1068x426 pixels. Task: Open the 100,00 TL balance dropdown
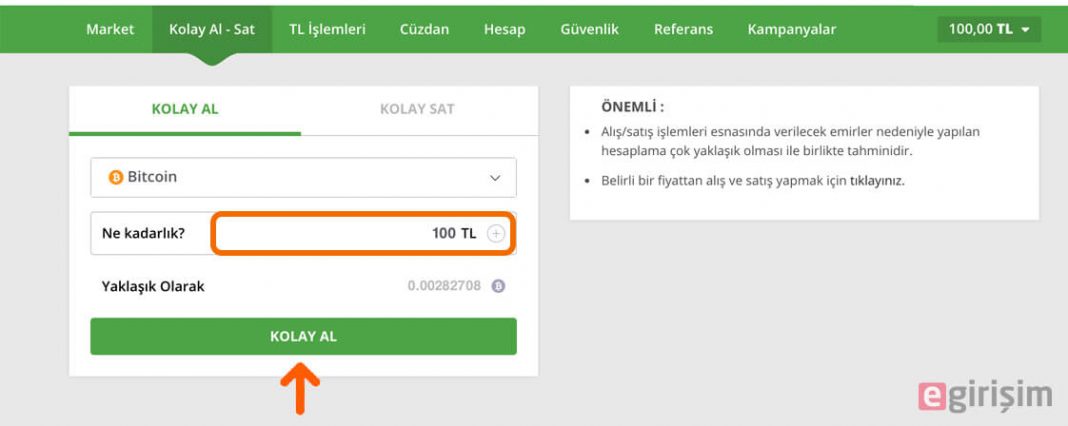click(989, 29)
